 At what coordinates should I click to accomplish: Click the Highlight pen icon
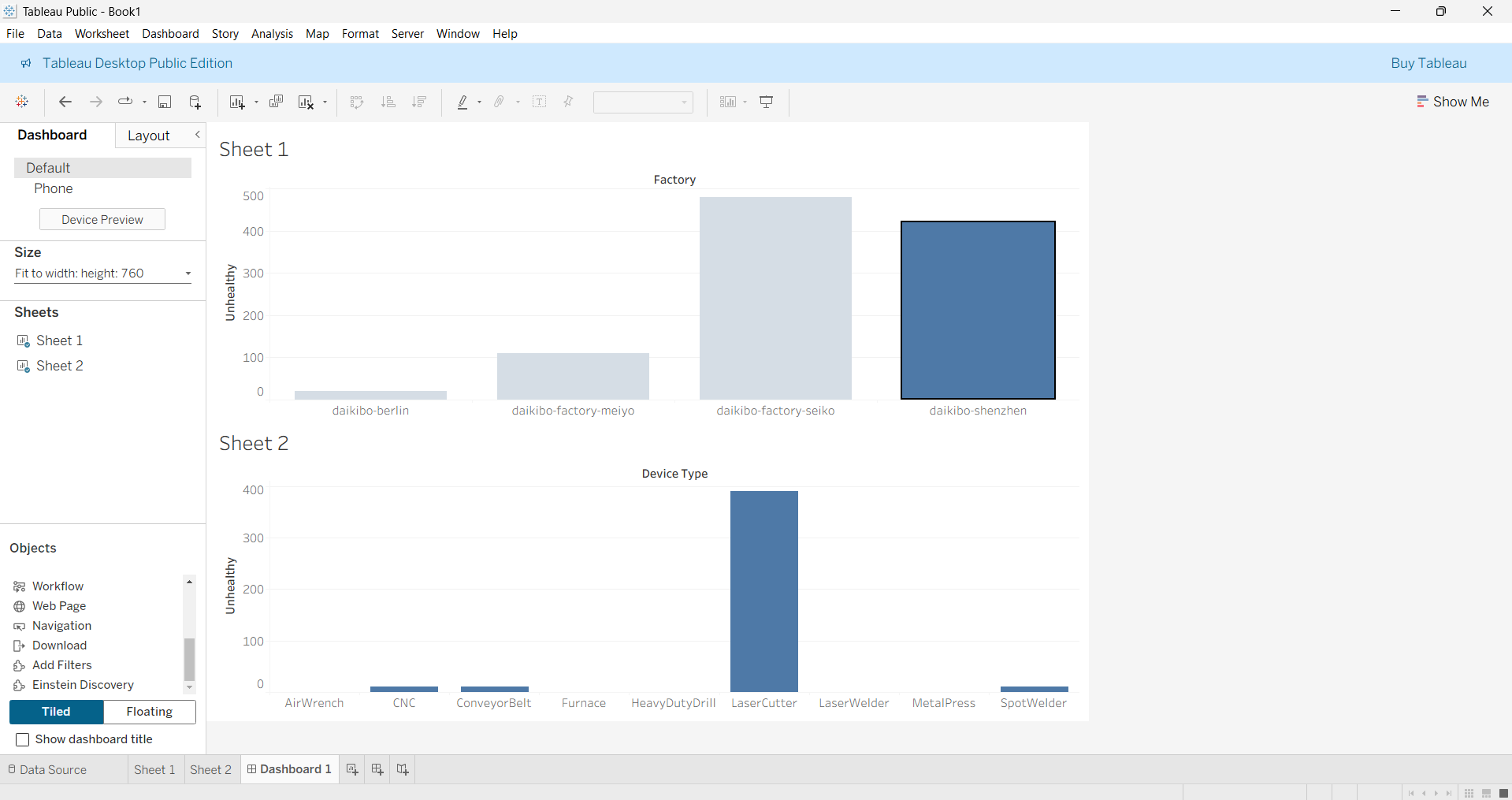[x=463, y=102]
